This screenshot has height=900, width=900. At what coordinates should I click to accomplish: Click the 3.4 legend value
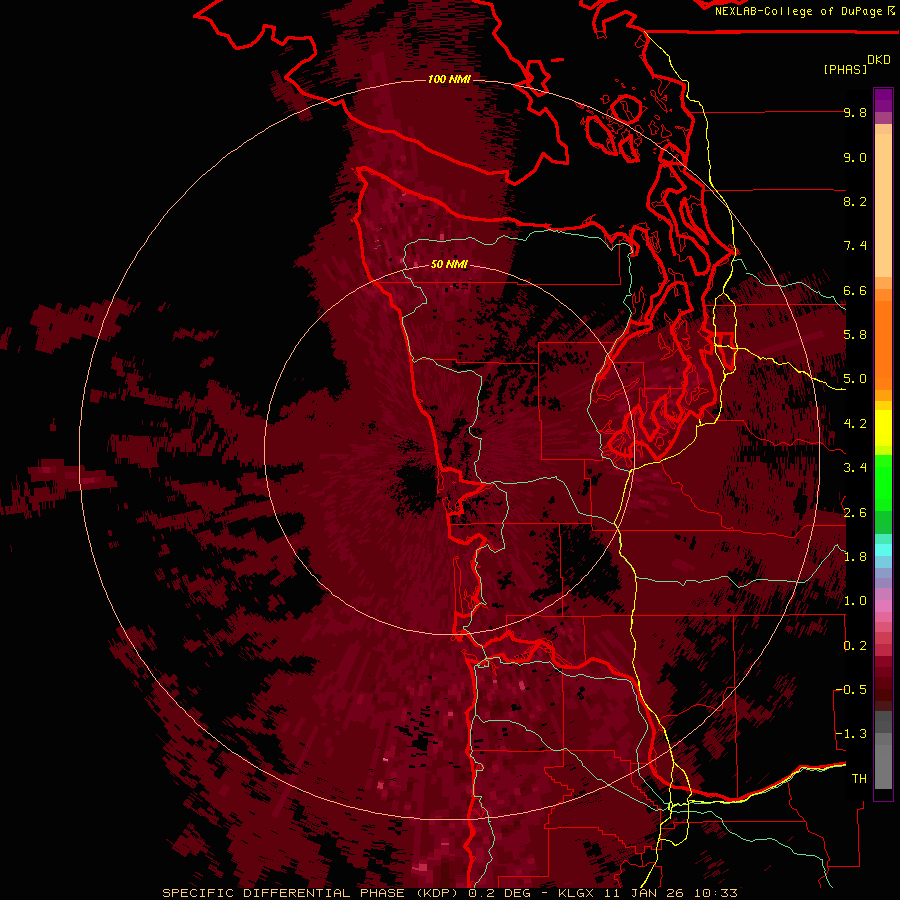click(x=855, y=468)
